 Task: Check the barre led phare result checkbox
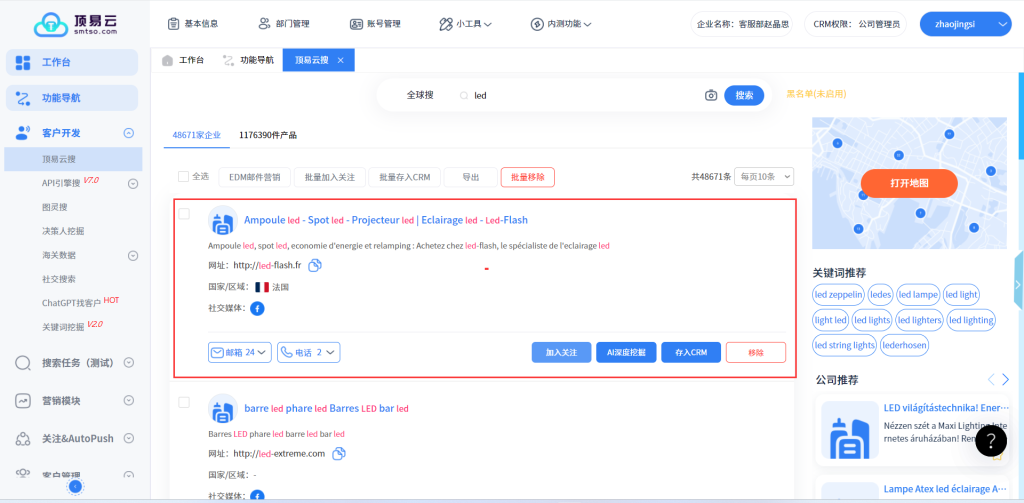pos(184,402)
